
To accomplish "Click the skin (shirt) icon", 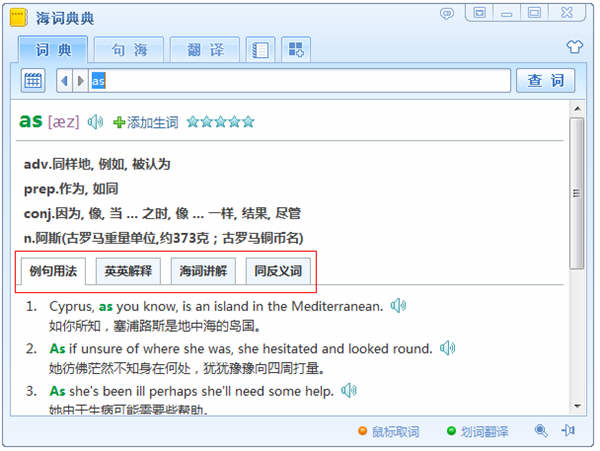I will click(574, 47).
